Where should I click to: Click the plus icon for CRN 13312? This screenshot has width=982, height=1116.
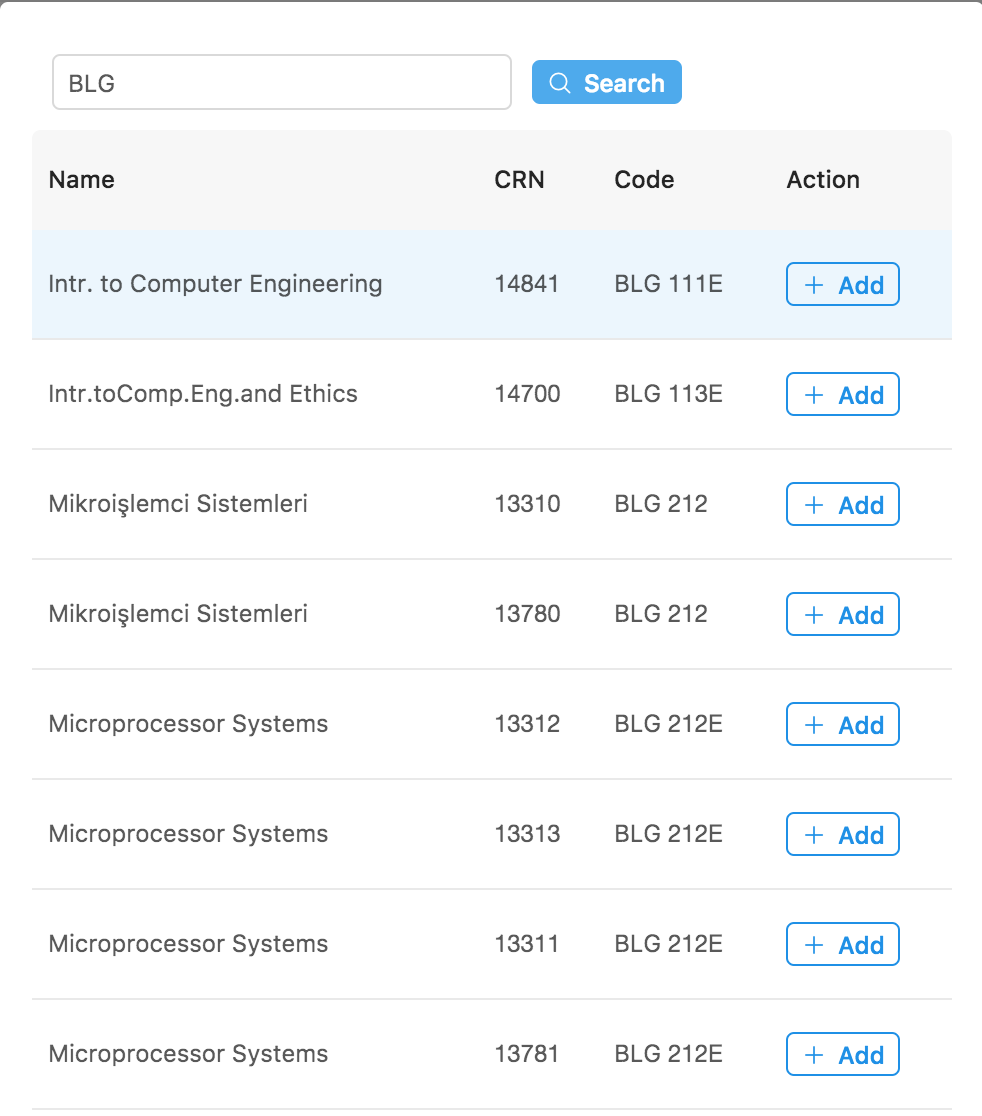click(x=813, y=725)
